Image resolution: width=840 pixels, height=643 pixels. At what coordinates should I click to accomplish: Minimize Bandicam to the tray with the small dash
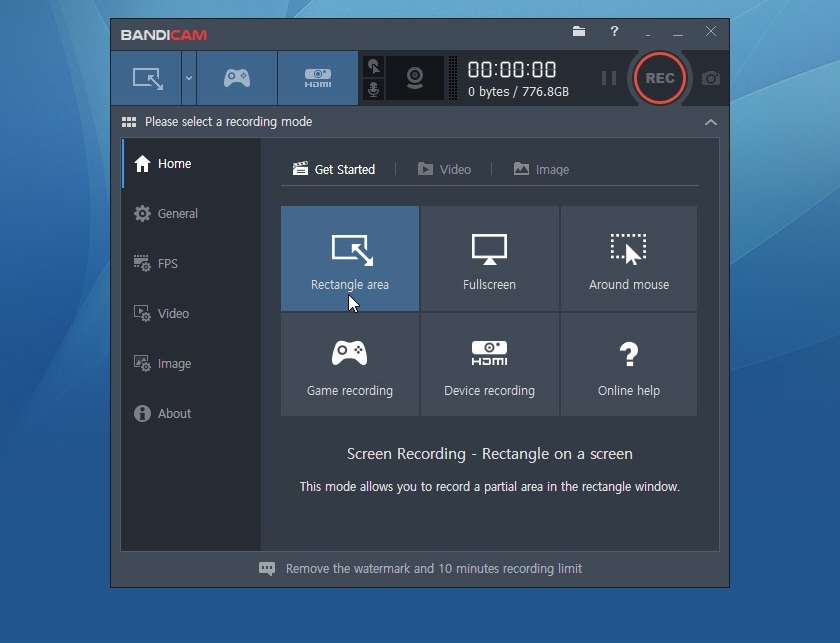coord(648,33)
